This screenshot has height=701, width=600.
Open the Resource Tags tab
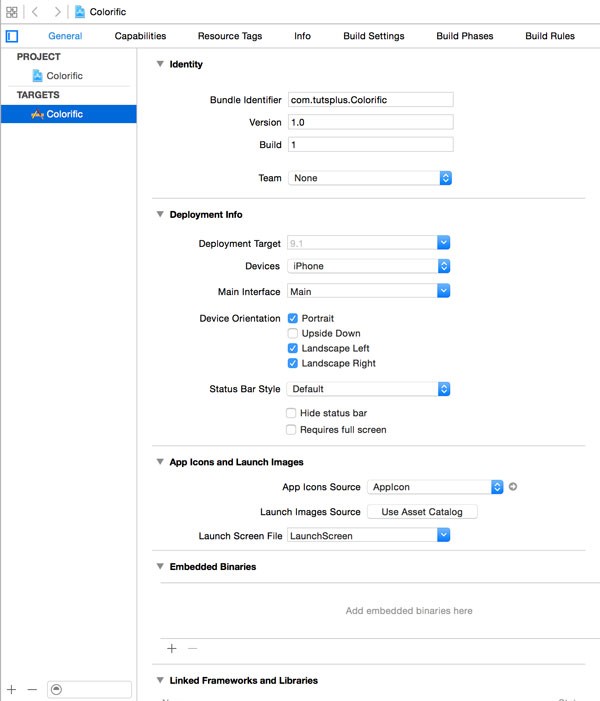click(x=230, y=36)
